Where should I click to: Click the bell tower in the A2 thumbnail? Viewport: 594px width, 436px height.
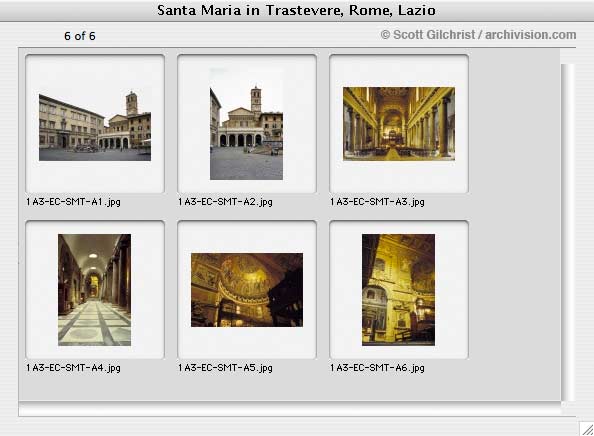[256, 98]
